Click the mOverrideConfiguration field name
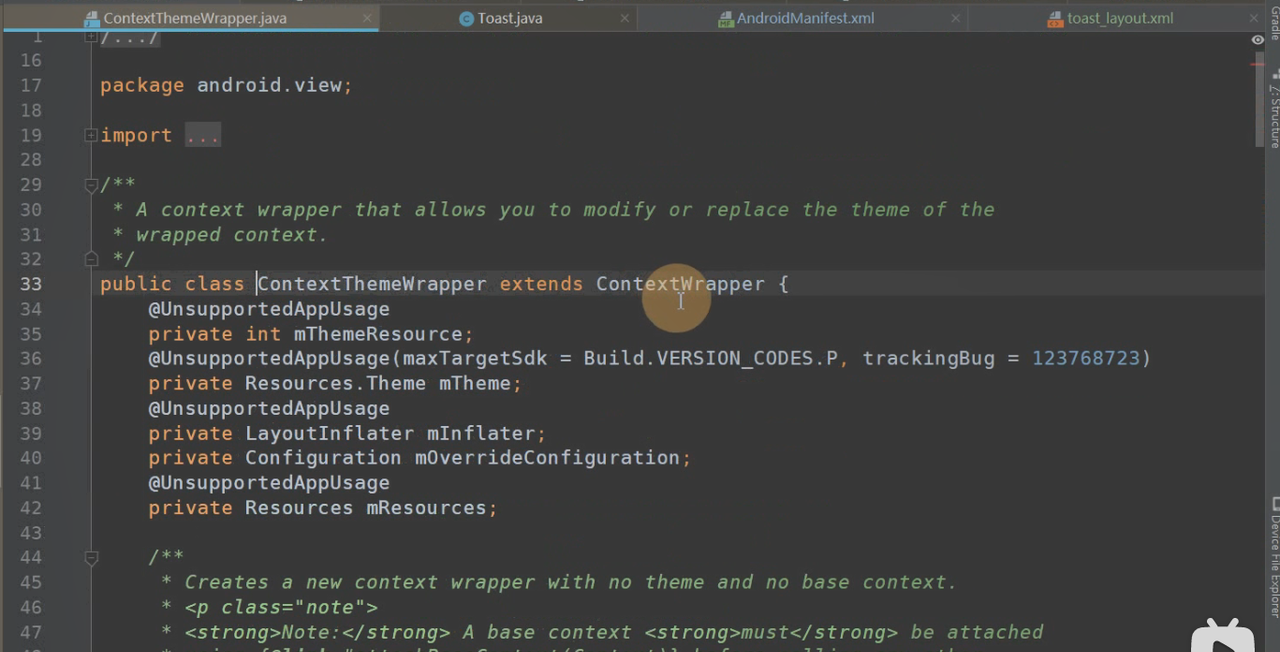This screenshot has height=652, width=1280. 547,458
